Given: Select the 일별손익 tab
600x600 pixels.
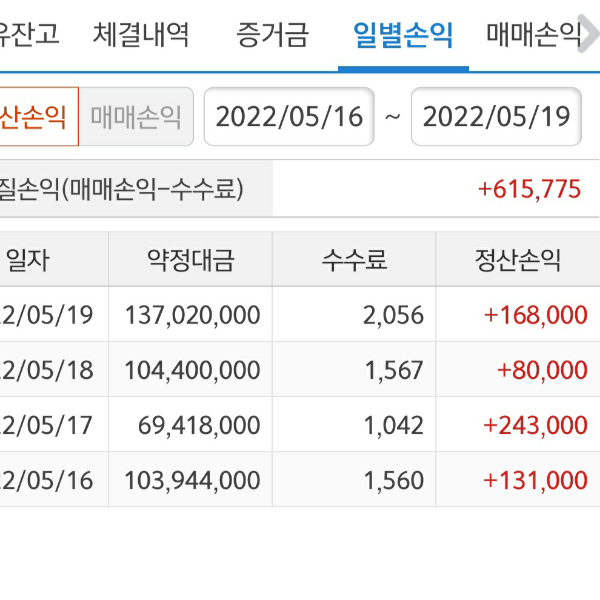Looking at the screenshot, I should [x=403, y=35].
